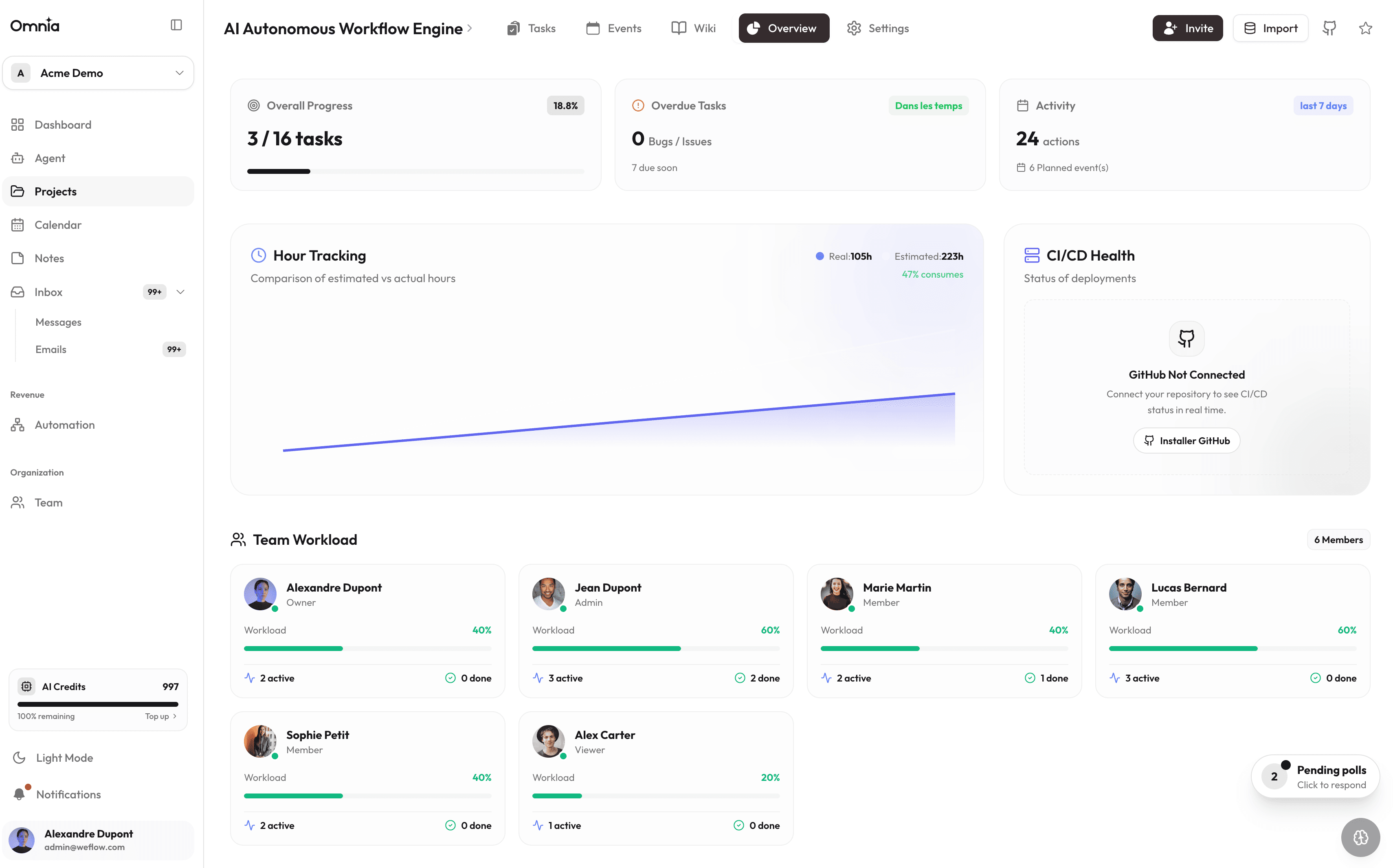Collapse the Inbox section chevron
Screen dimensions: 1393x868
[x=181, y=292]
